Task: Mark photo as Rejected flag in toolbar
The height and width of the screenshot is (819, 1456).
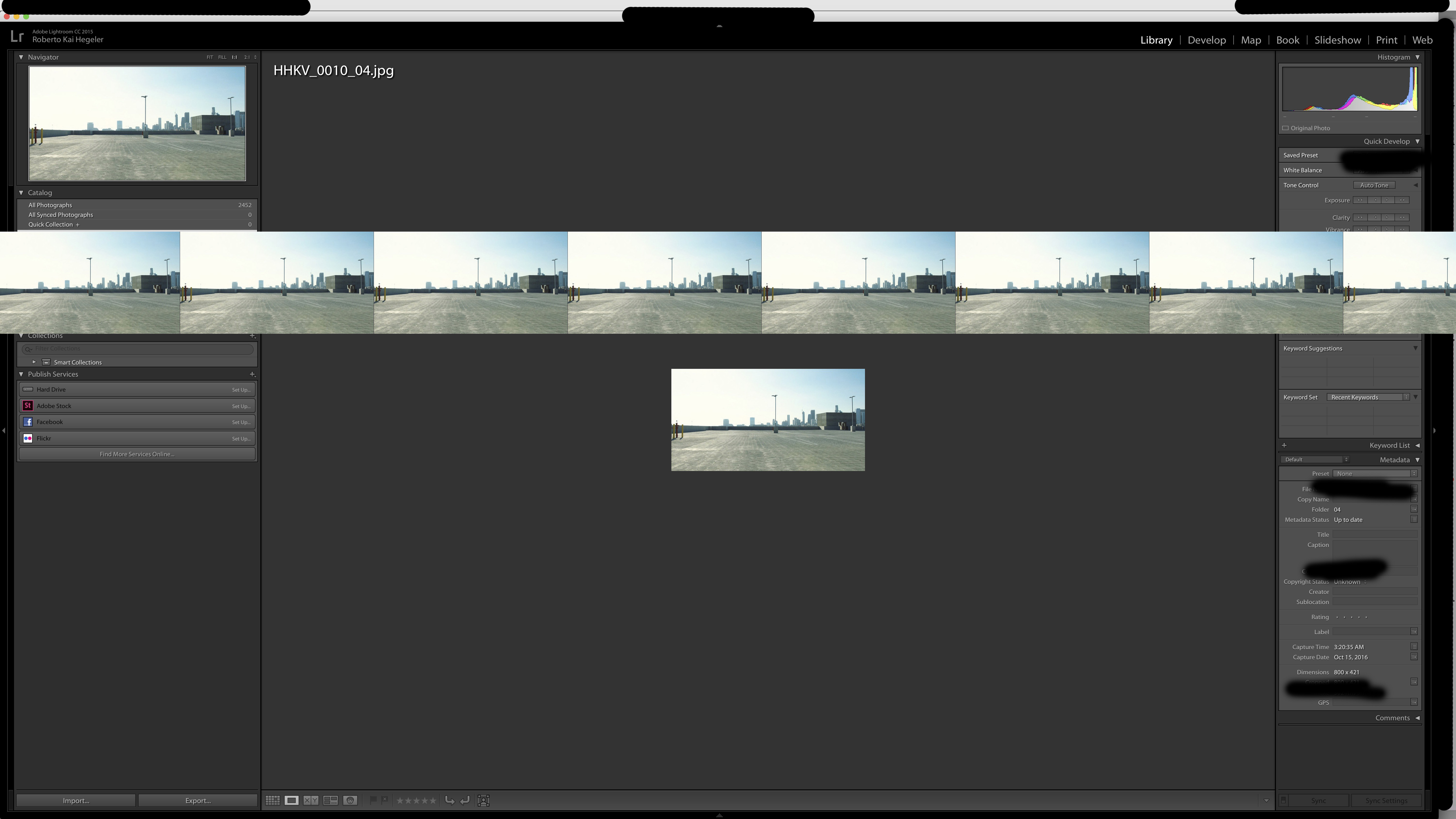Action: pos(385,800)
